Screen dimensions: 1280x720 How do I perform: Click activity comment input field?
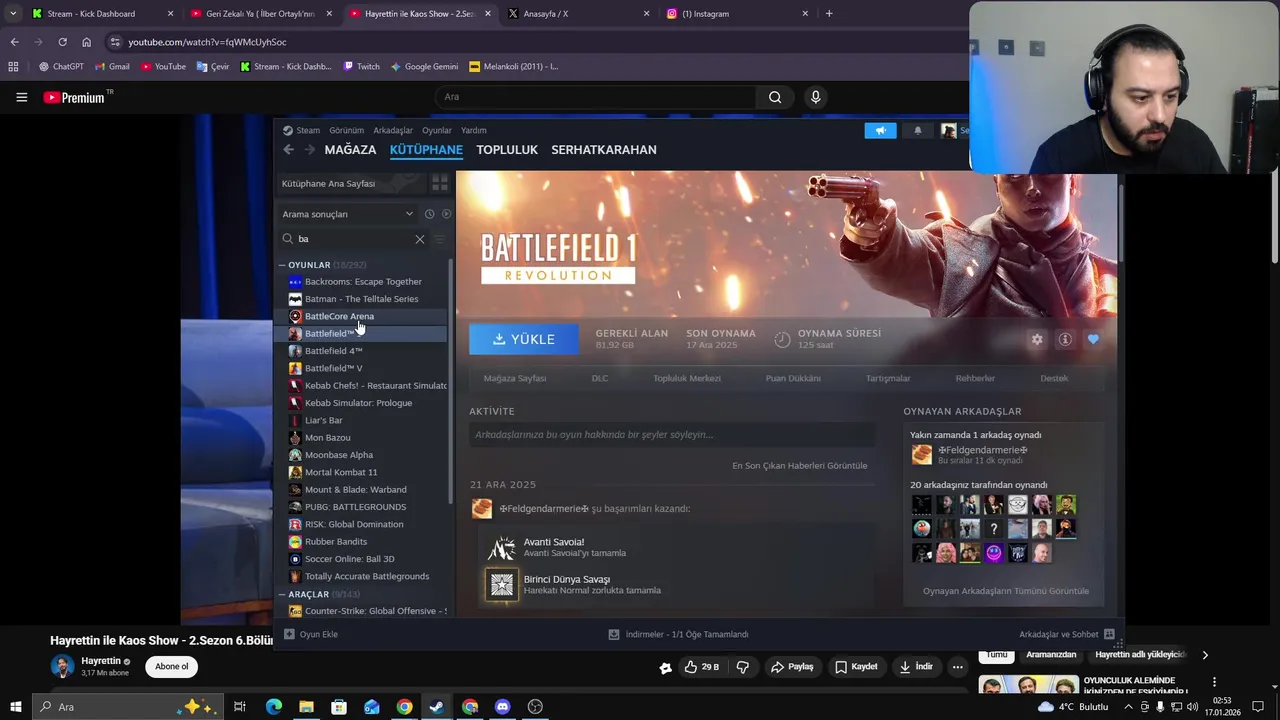point(672,435)
